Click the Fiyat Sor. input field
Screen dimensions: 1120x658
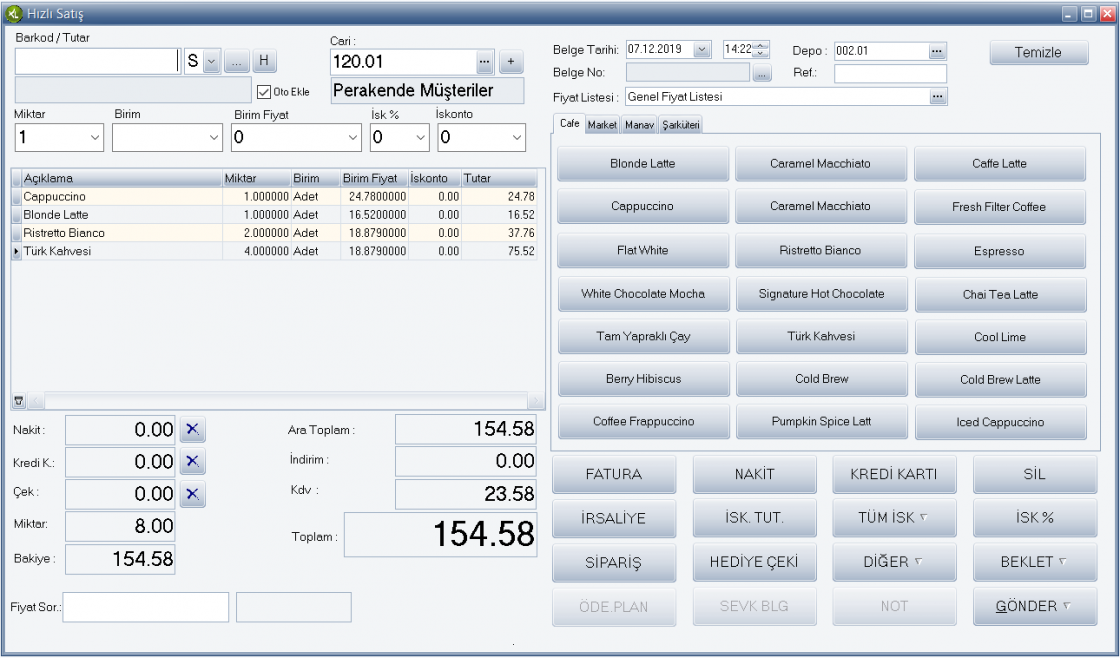point(146,607)
